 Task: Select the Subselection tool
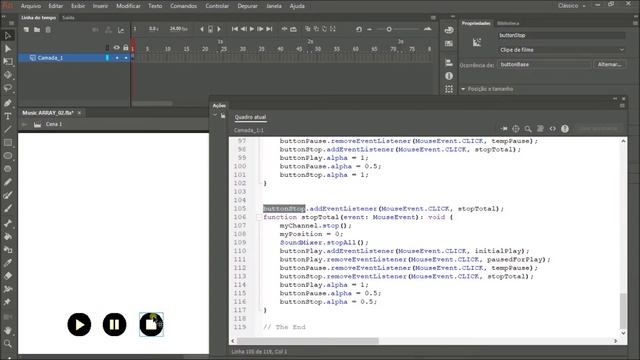point(7,49)
